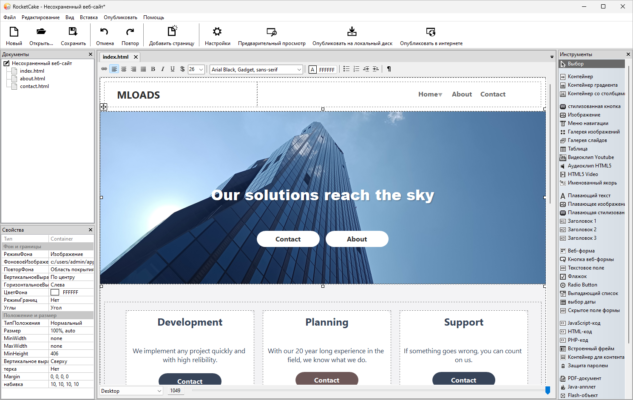
Task: Open the Помощь menu
Action: [x=153, y=17]
